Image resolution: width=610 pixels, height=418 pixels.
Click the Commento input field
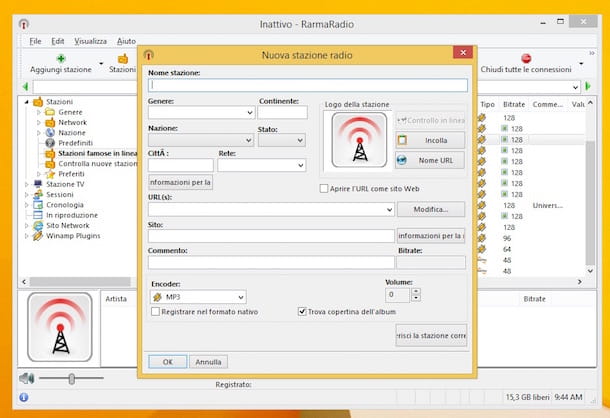(x=271, y=262)
